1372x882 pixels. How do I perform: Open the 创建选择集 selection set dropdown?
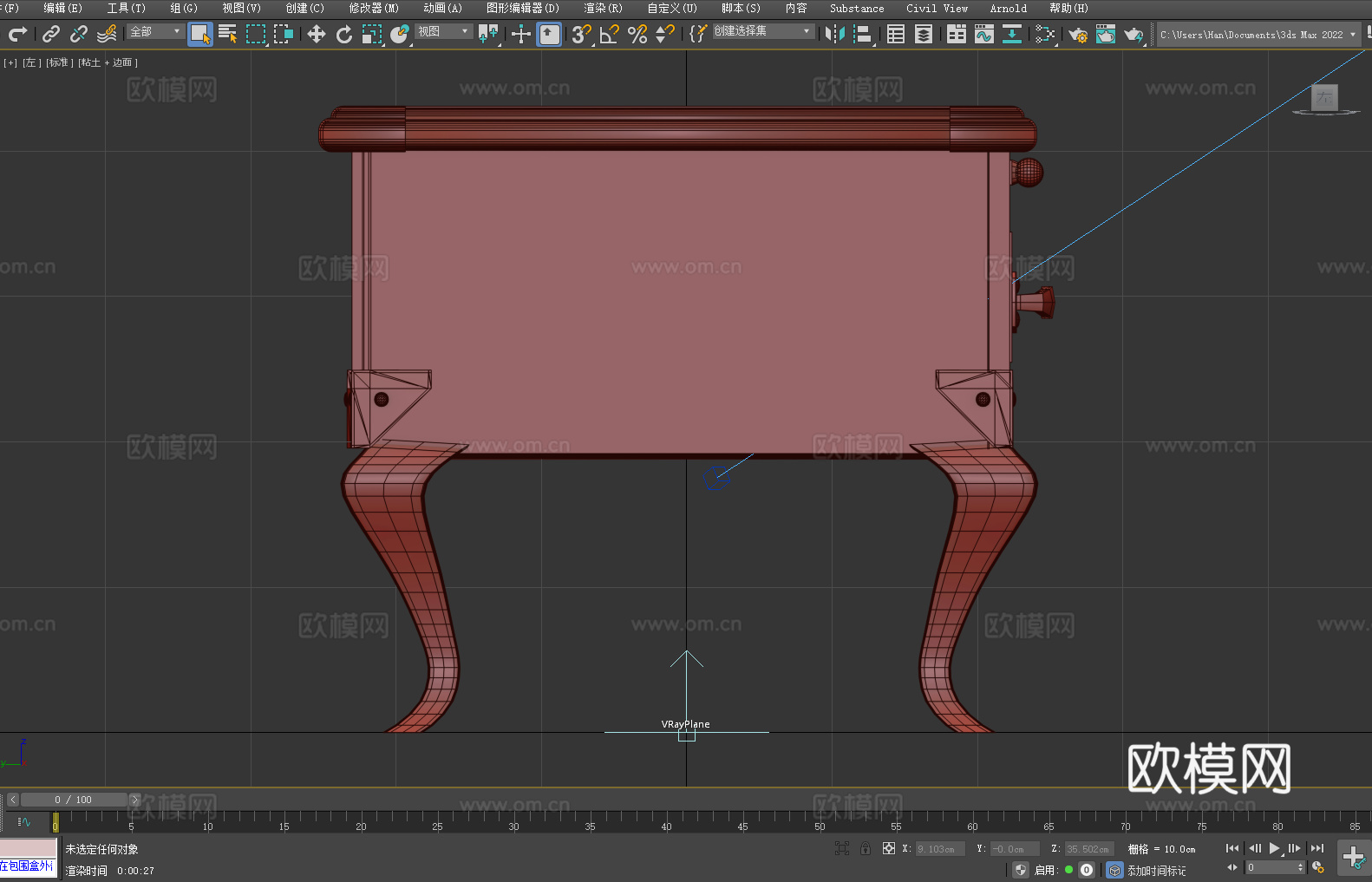[763, 31]
